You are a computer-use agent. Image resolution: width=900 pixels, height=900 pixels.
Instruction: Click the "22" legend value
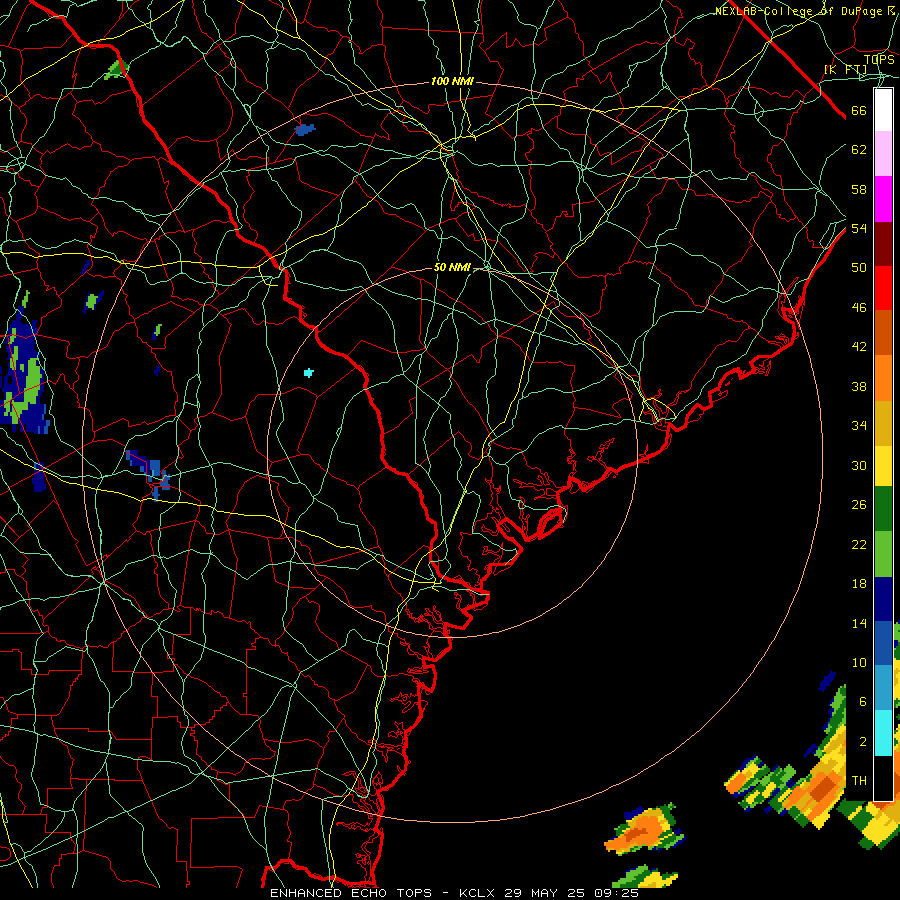point(859,545)
